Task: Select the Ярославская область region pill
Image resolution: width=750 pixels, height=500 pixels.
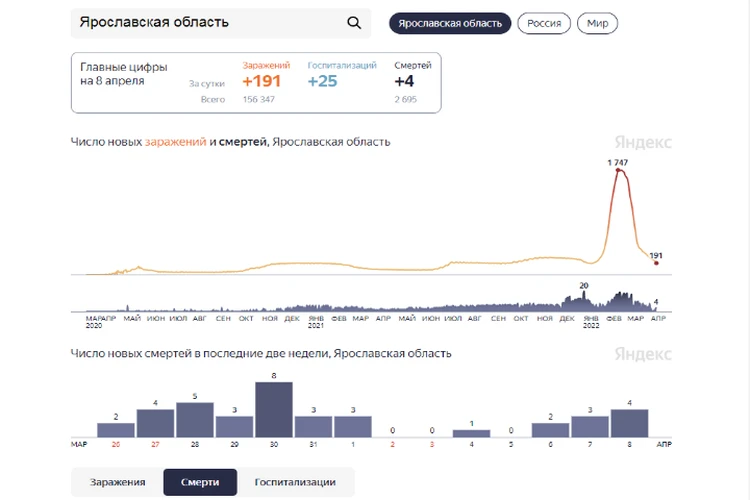Action: point(450,23)
